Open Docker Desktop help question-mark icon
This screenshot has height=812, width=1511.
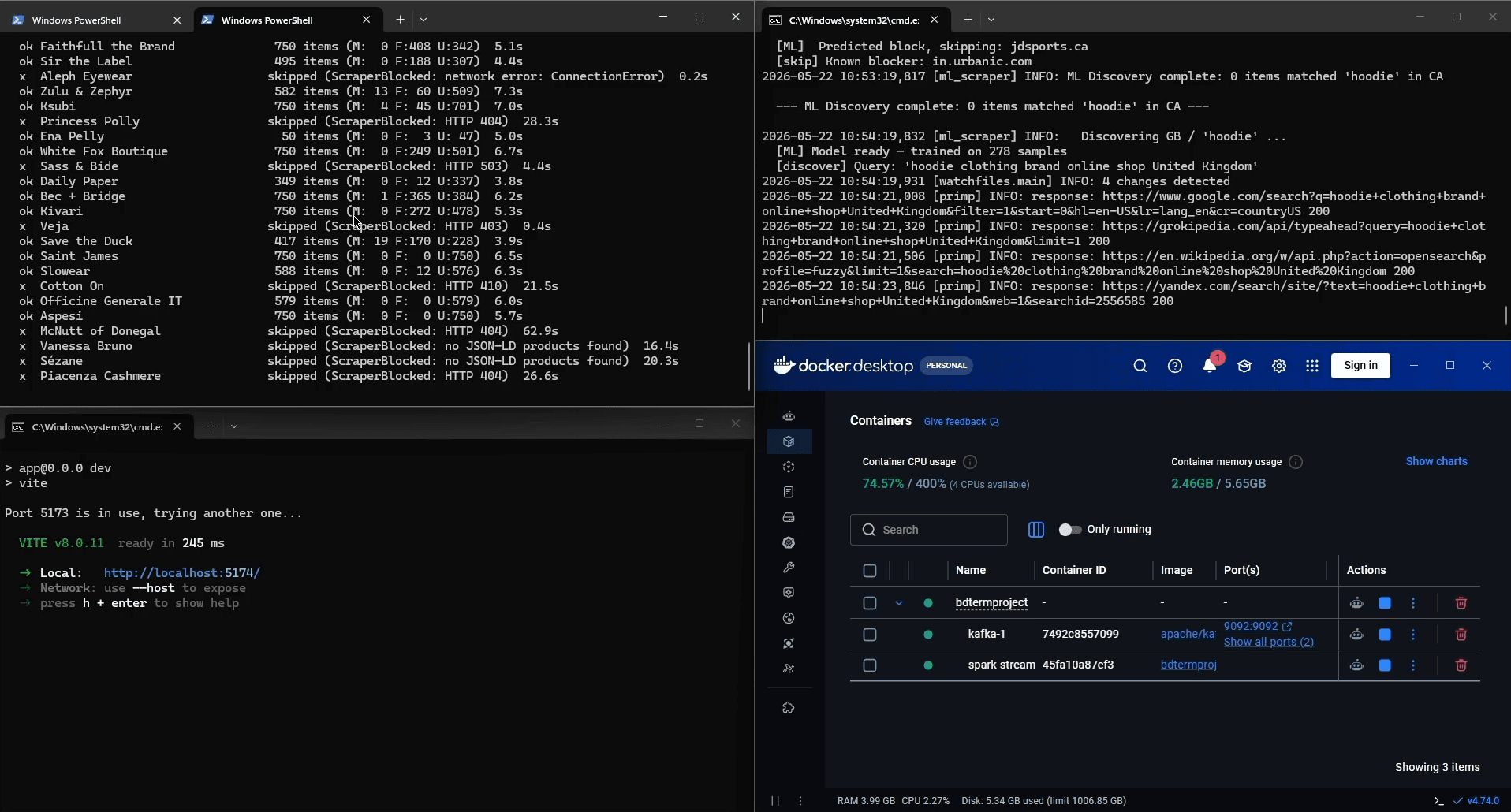pyautogui.click(x=1175, y=366)
